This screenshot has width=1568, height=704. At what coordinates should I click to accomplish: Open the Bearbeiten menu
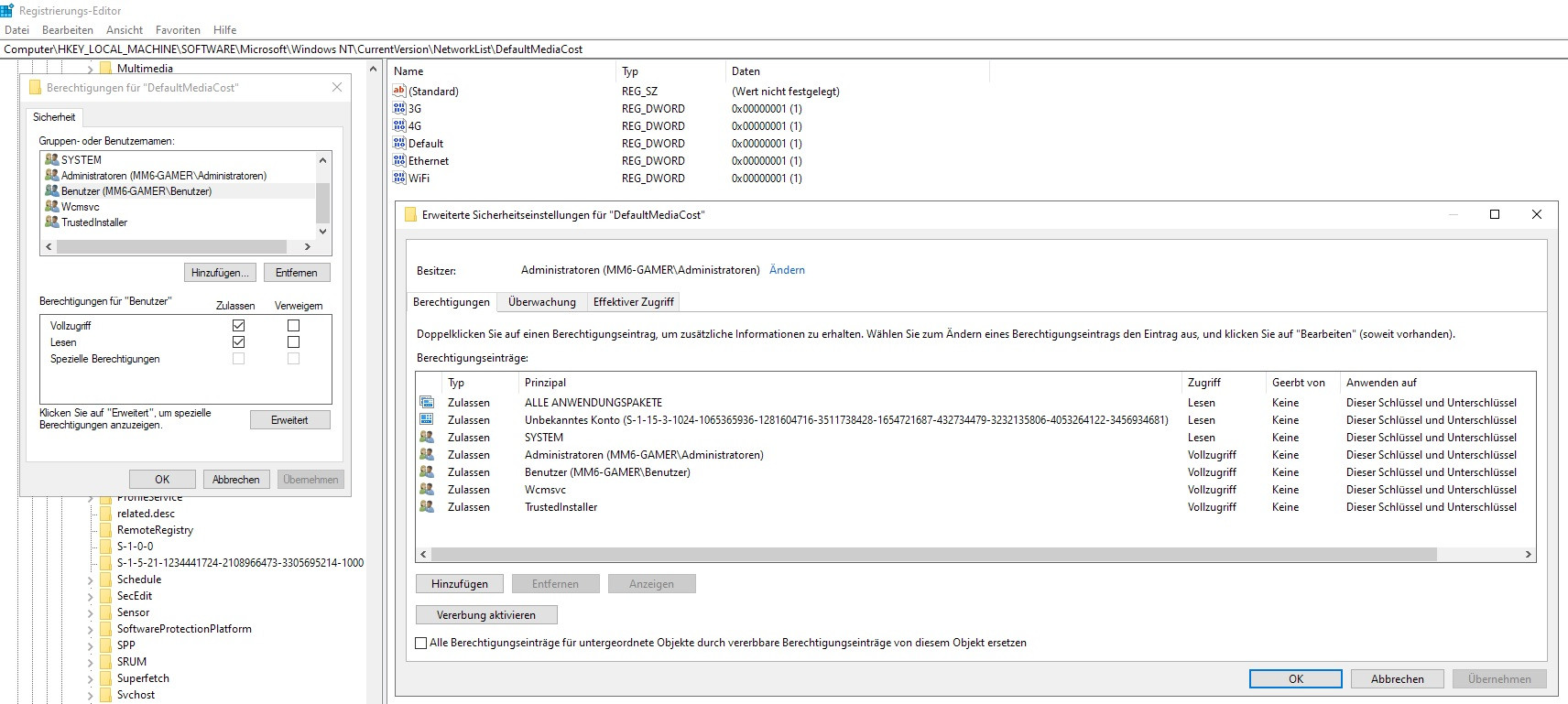coord(68,29)
